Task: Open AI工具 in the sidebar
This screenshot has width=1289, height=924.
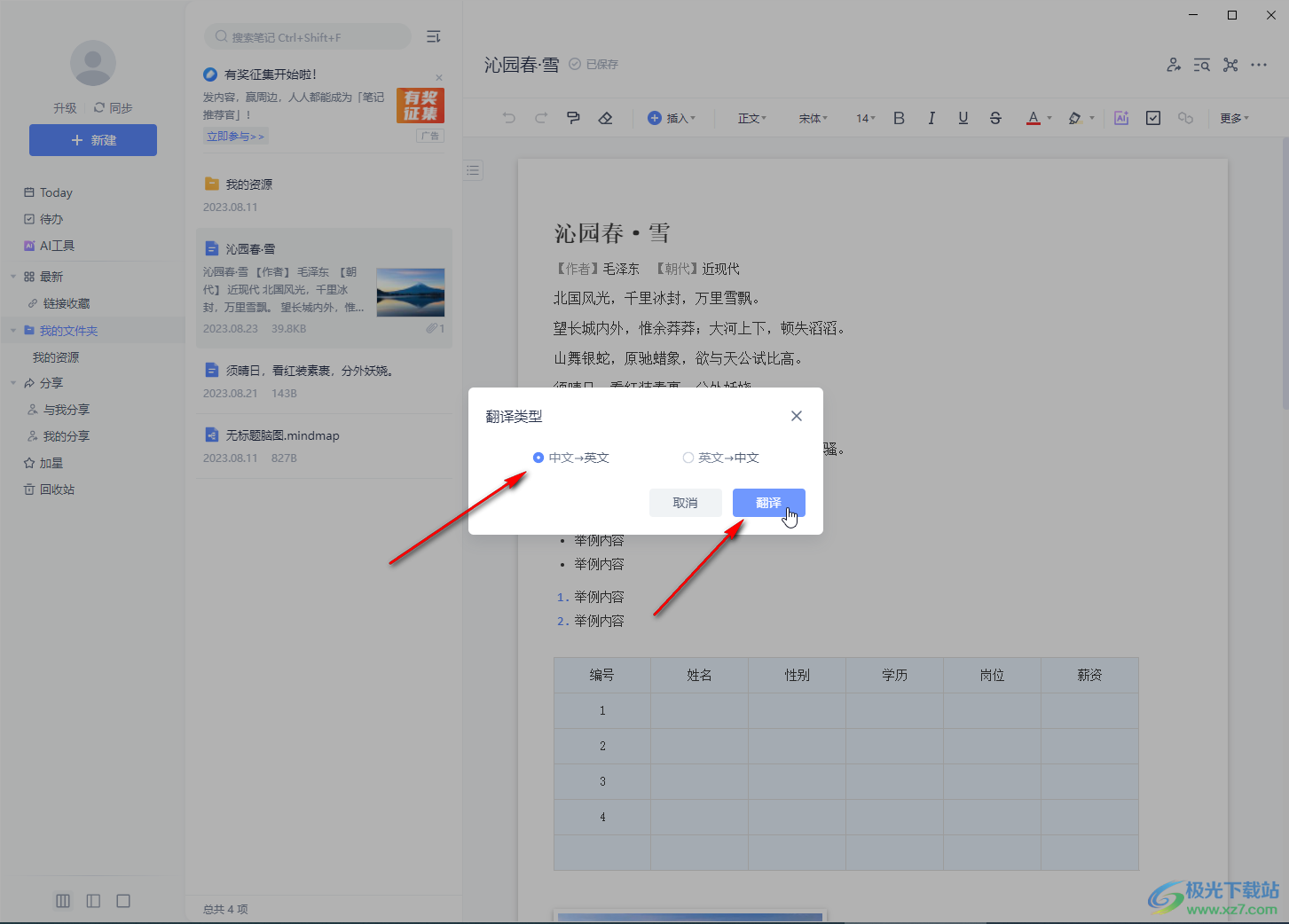Action: coord(57,246)
